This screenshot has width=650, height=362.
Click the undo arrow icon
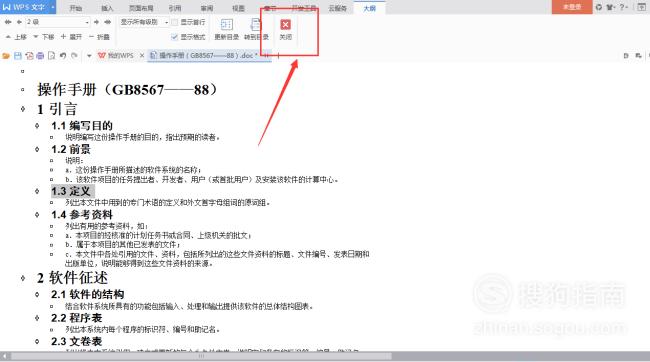pos(63,56)
